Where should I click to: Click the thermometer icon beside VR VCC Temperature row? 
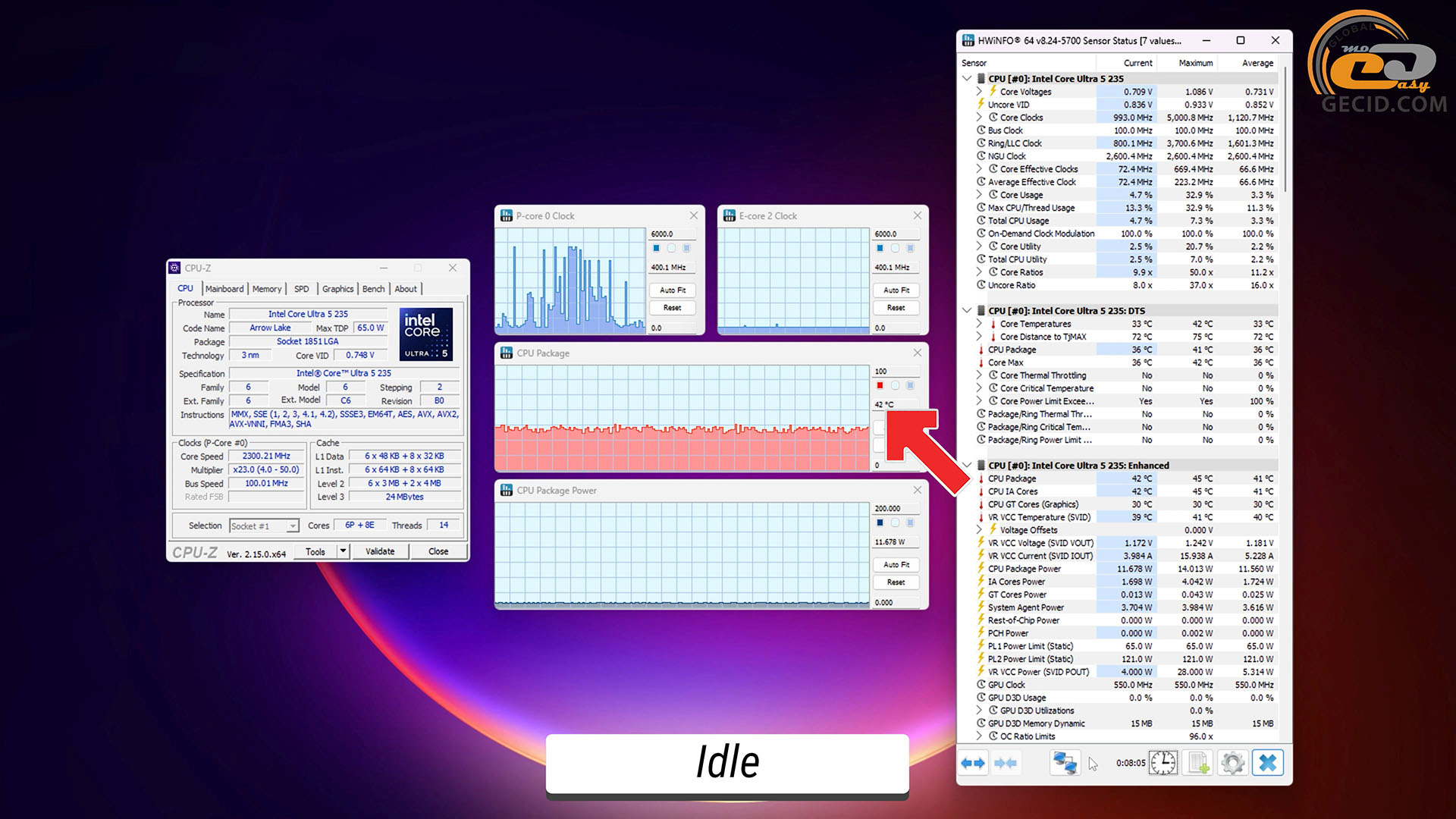981,517
